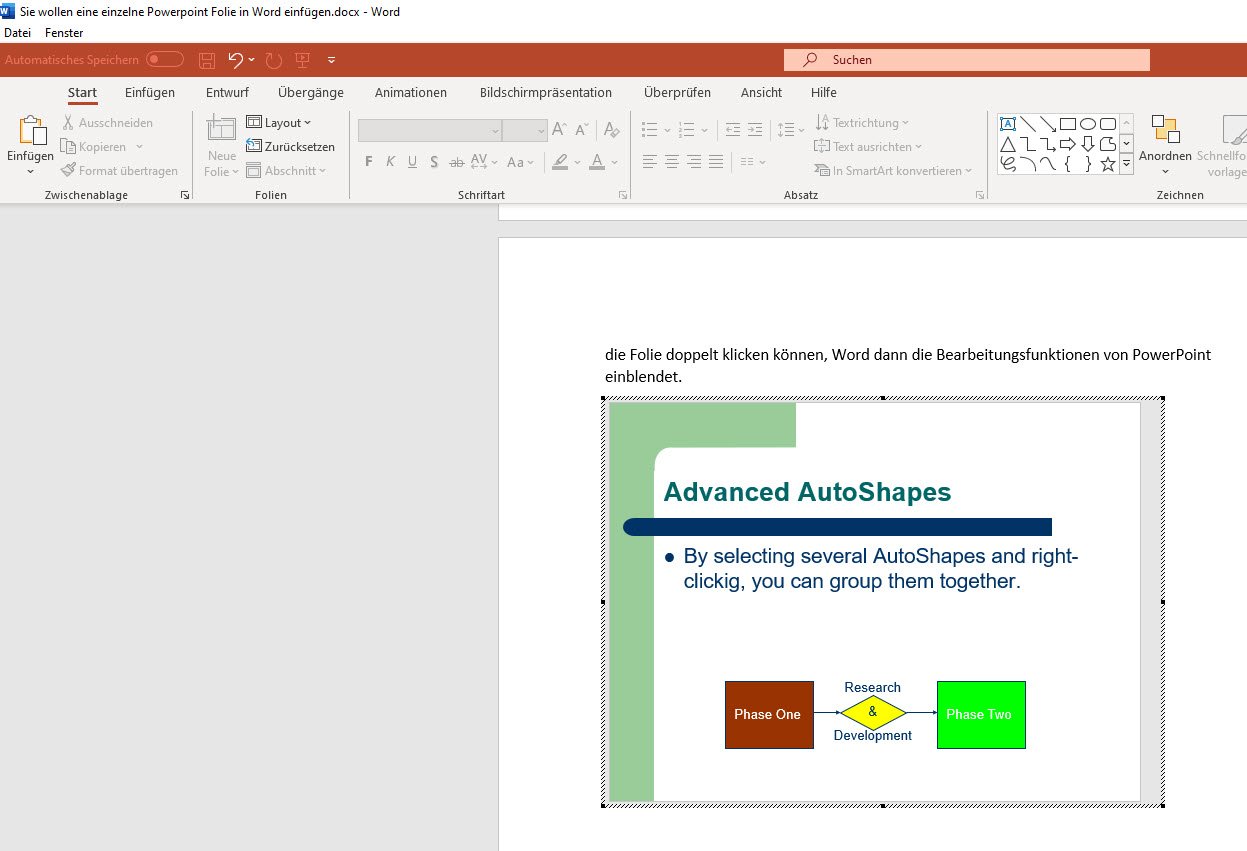The width and height of the screenshot is (1247, 851).
Task: Pick the oval shape from shapes gallery
Action: coord(1088,124)
